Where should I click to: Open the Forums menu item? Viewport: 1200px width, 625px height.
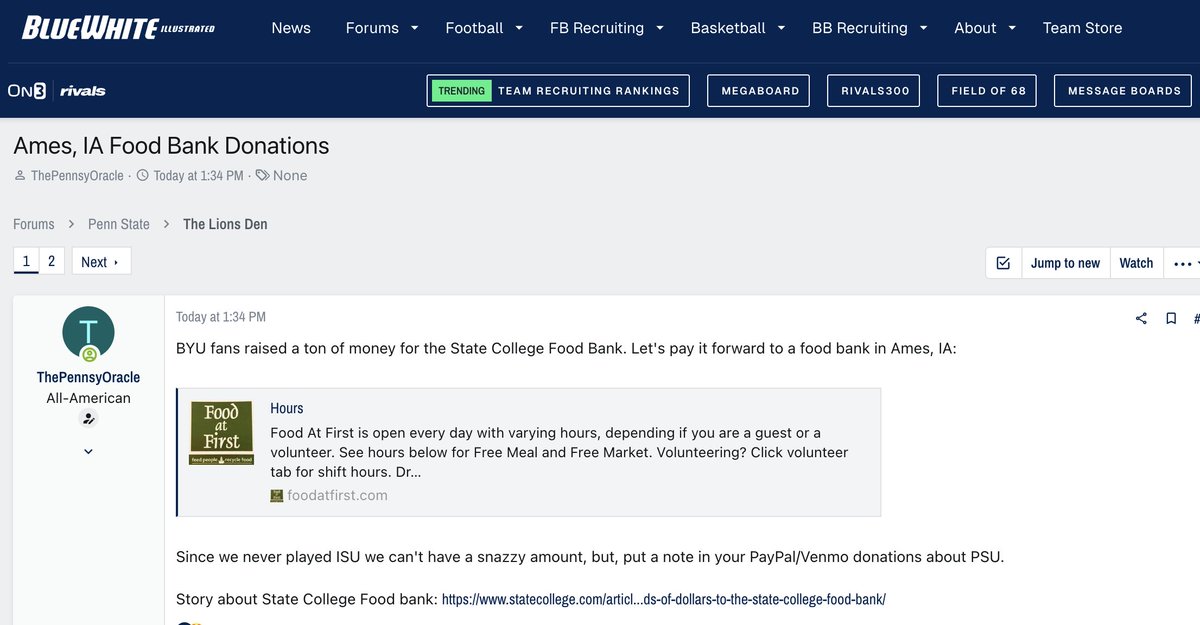[372, 28]
